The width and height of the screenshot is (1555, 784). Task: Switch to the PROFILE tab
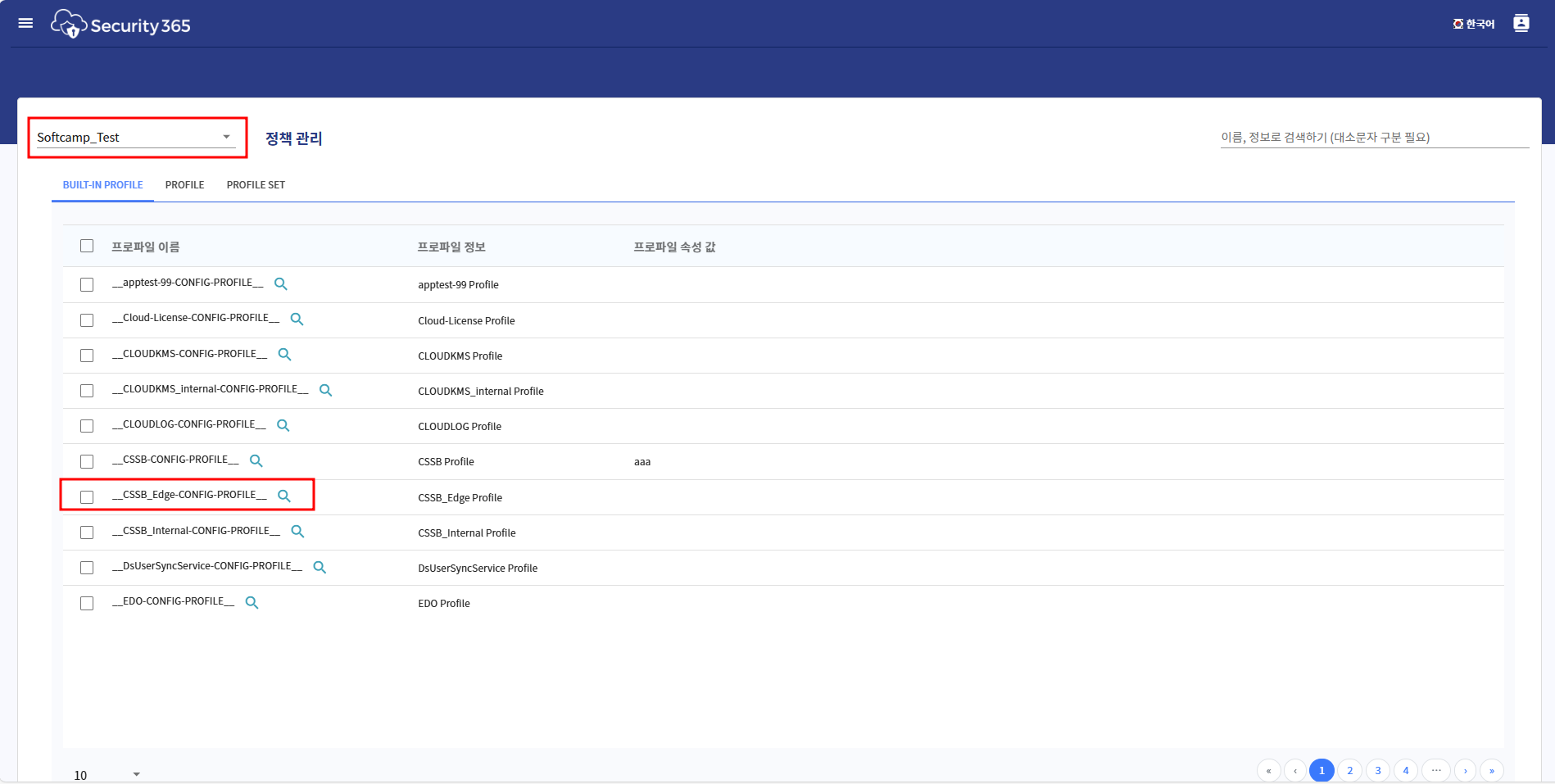pos(184,185)
